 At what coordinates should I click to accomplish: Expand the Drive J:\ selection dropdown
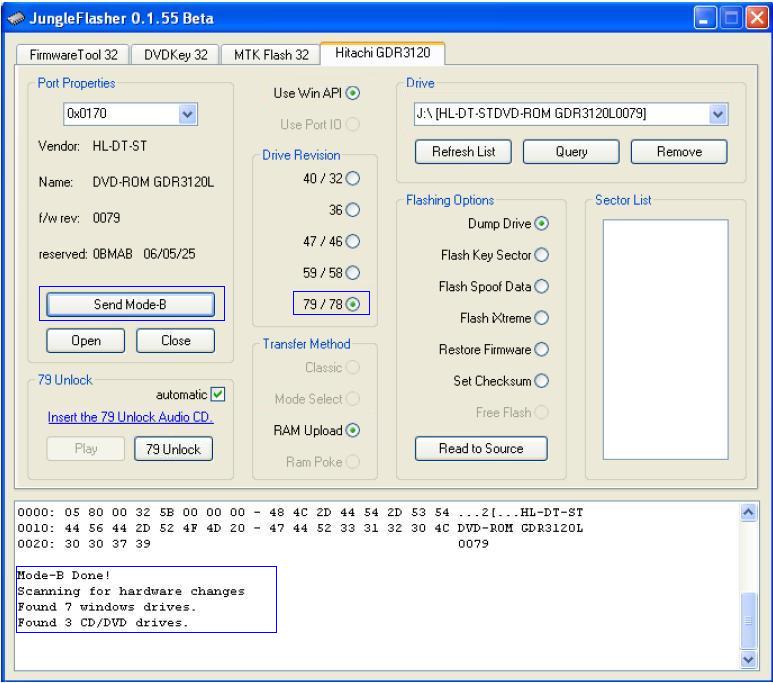point(718,114)
